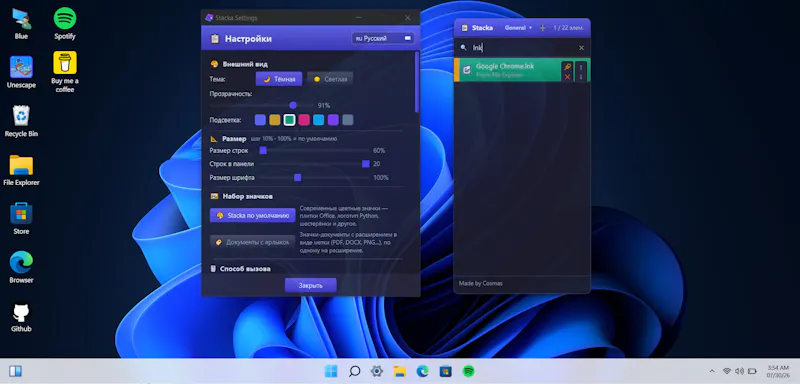Choose Stacka по умолчанию icon set
The image size is (800, 384).
coord(253,216)
